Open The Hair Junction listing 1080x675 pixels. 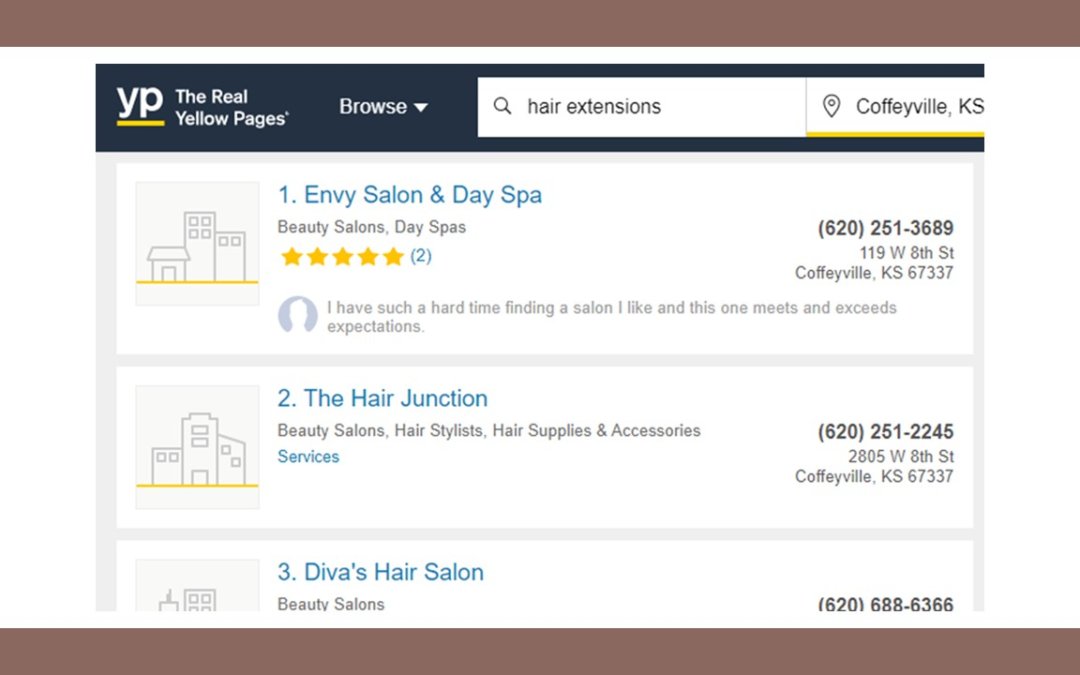pyautogui.click(x=382, y=399)
